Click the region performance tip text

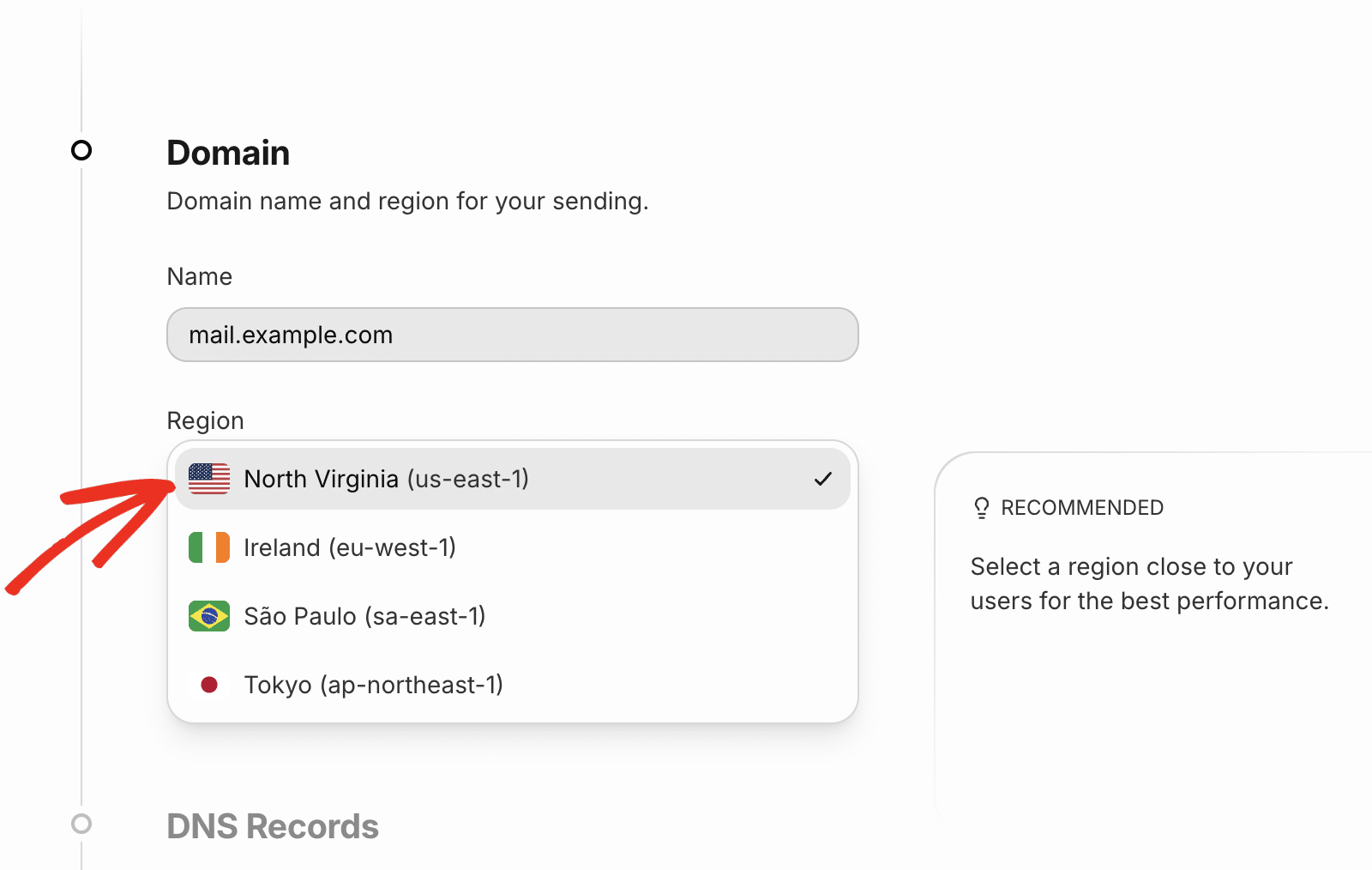coord(1149,583)
